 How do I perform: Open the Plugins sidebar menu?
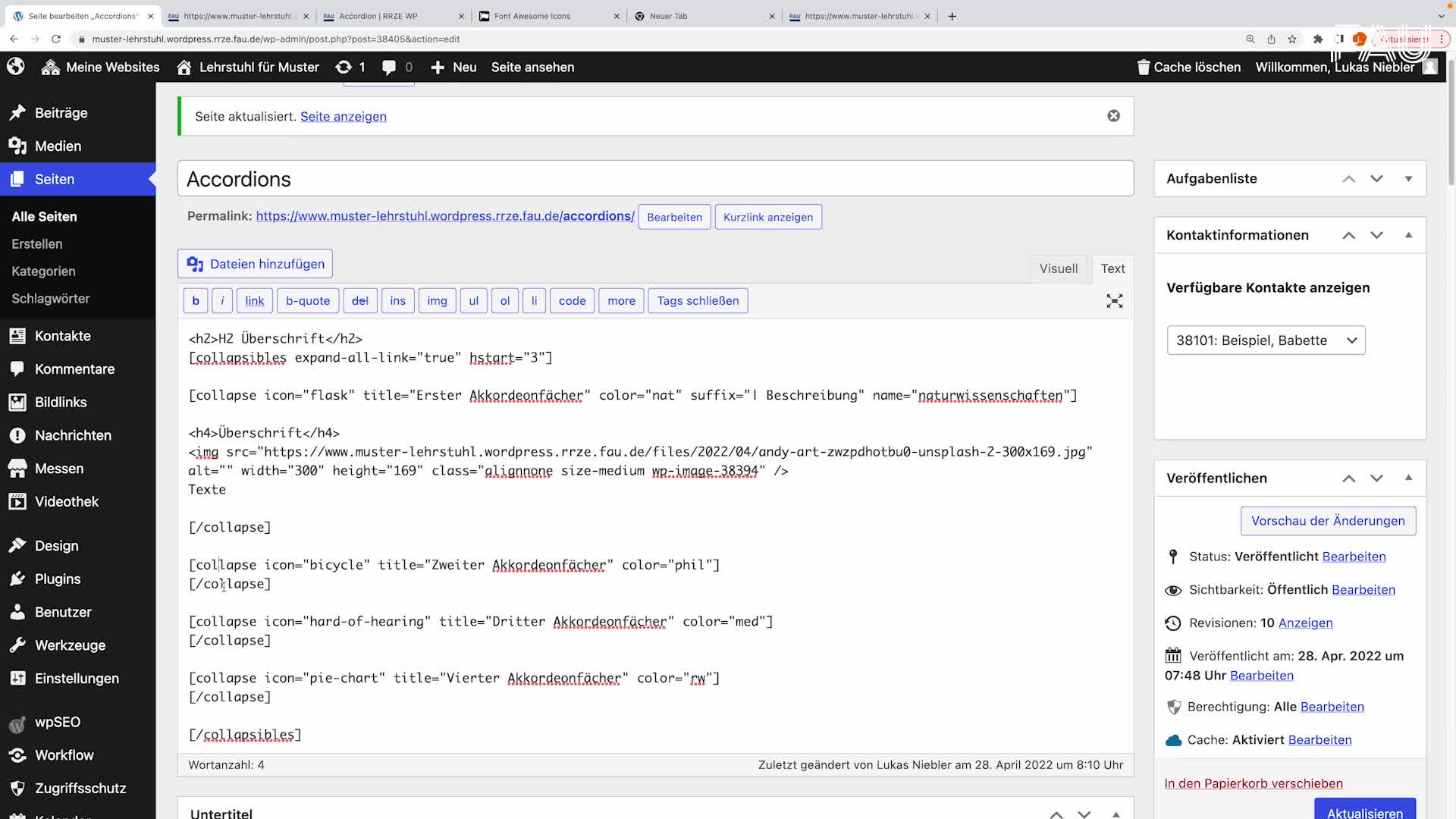(x=58, y=579)
